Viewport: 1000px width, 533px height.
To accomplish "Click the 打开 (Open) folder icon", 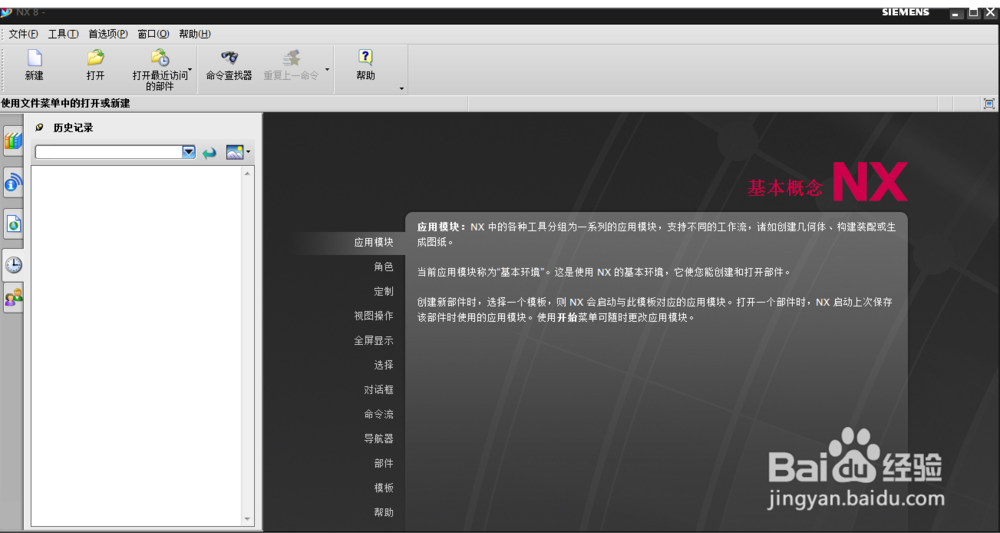I will pos(96,58).
